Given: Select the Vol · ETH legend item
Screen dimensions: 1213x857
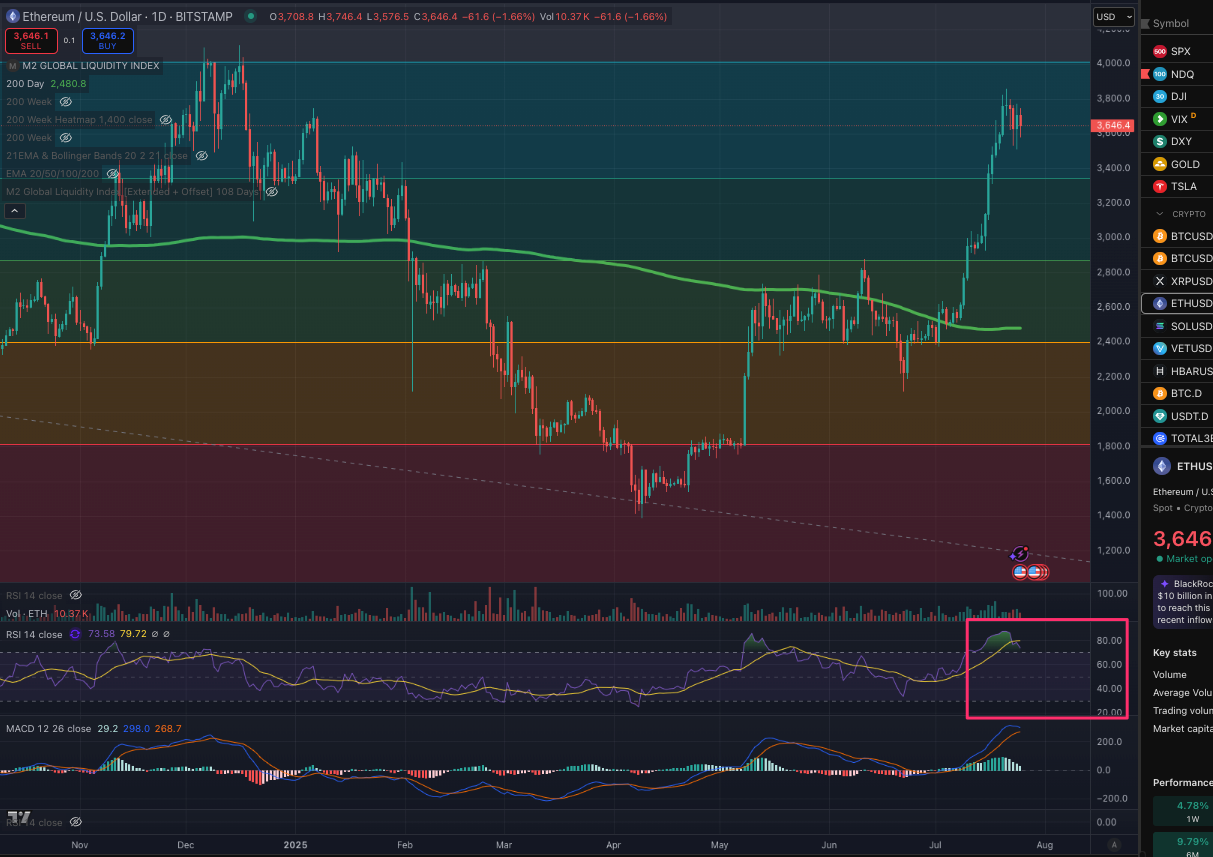Looking at the screenshot, I should click(27, 613).
